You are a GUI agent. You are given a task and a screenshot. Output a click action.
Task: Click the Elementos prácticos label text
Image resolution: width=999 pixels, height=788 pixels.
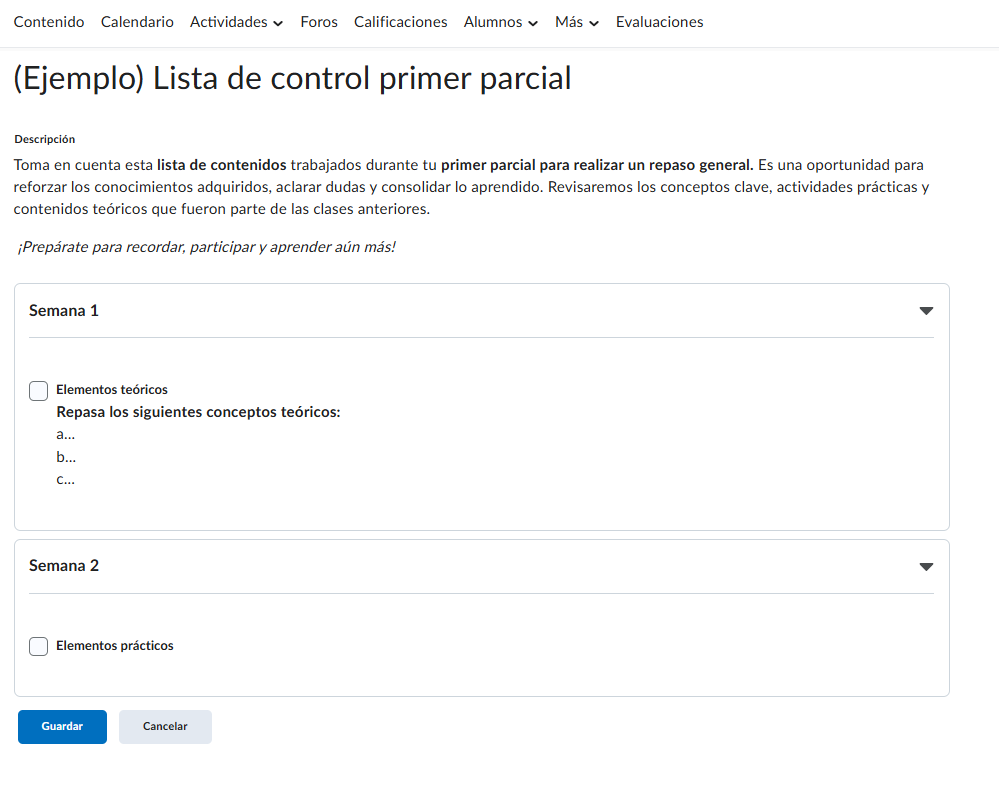pyautogui.click(x=115, y=646)
